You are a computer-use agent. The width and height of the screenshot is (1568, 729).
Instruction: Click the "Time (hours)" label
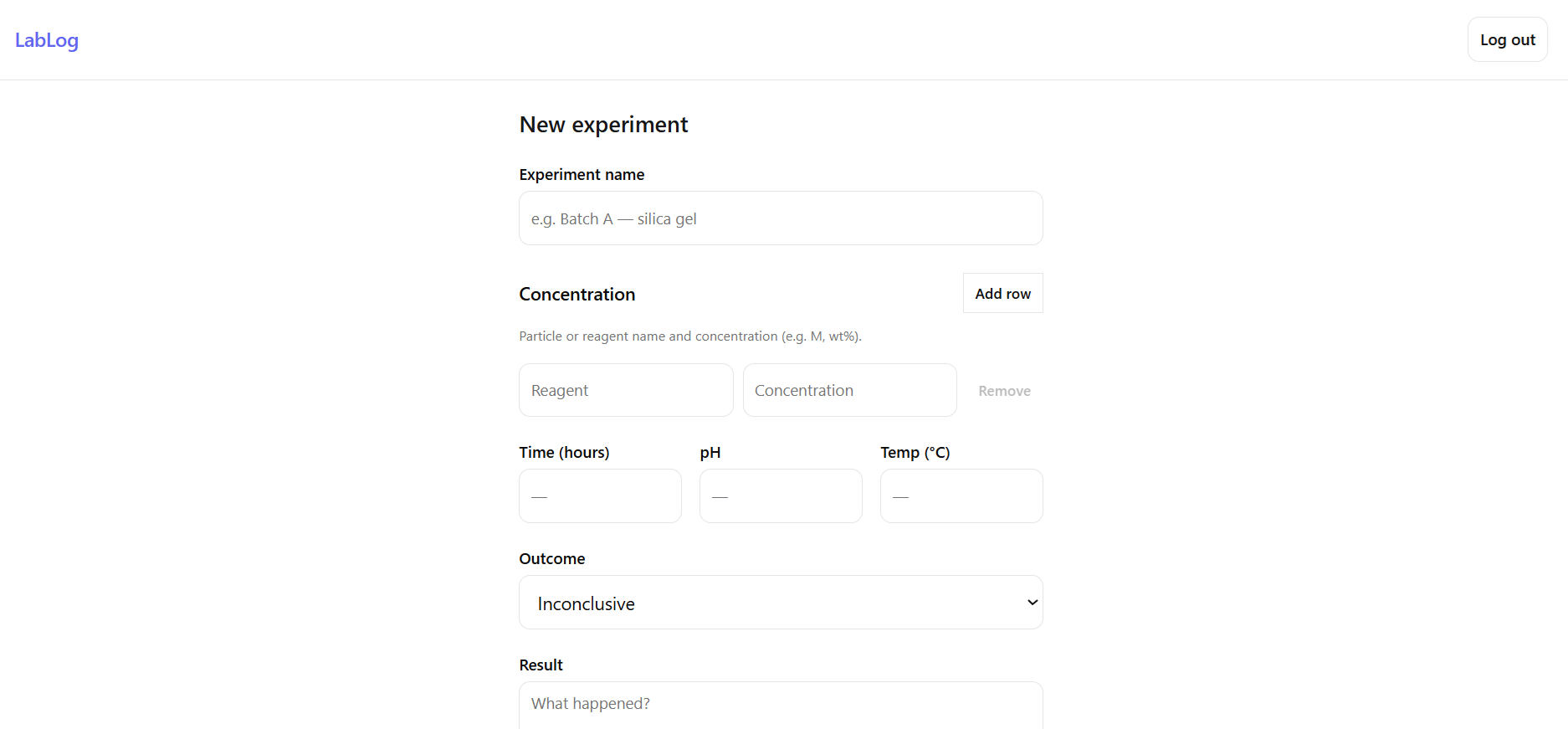564,453
